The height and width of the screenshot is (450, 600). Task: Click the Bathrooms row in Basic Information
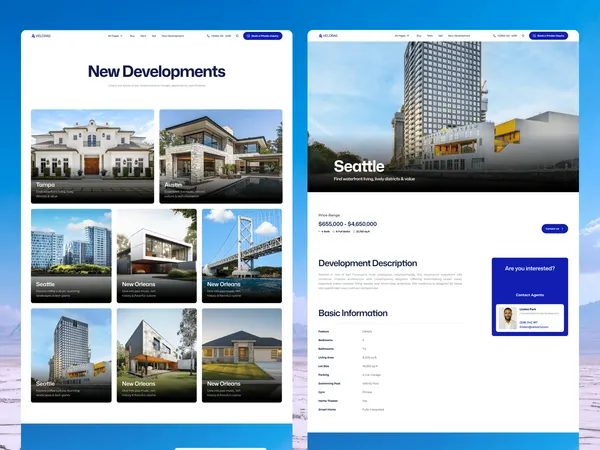point(390,349)
